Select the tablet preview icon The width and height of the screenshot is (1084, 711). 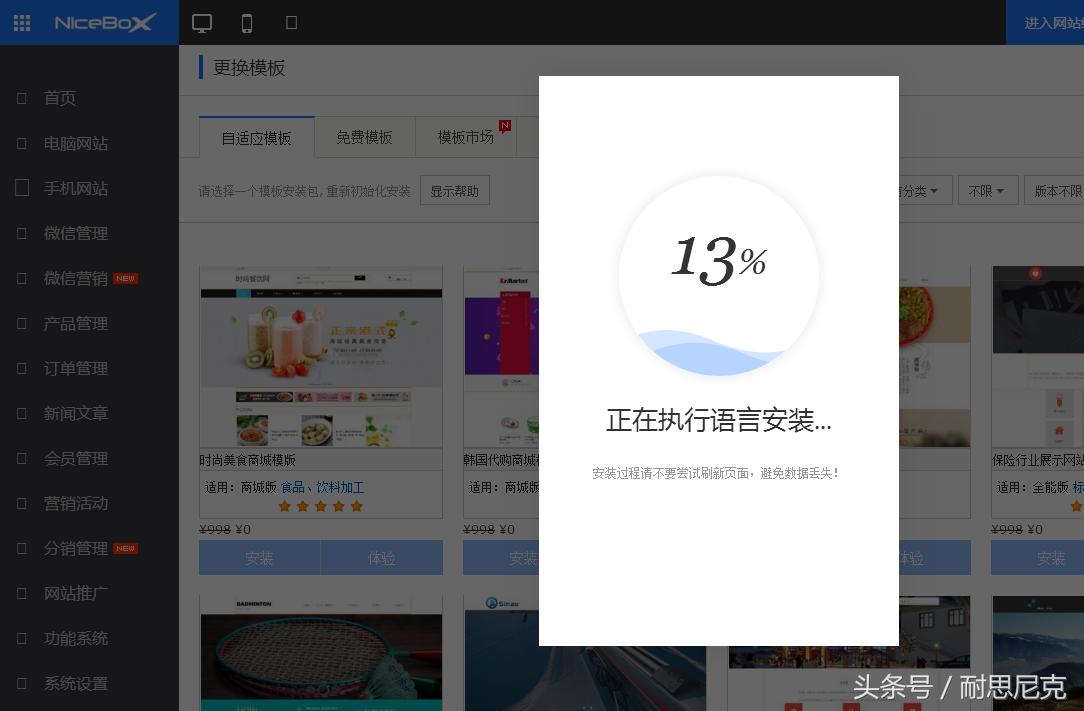tap(291, 22)
